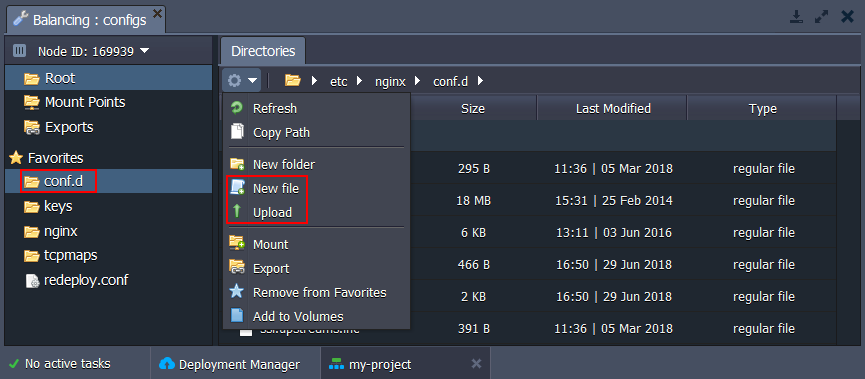Image resolution: width=865 pixels, height=379 pixels.
Task: Switch to the my-project tab
Action: click(x=405, y=364)
